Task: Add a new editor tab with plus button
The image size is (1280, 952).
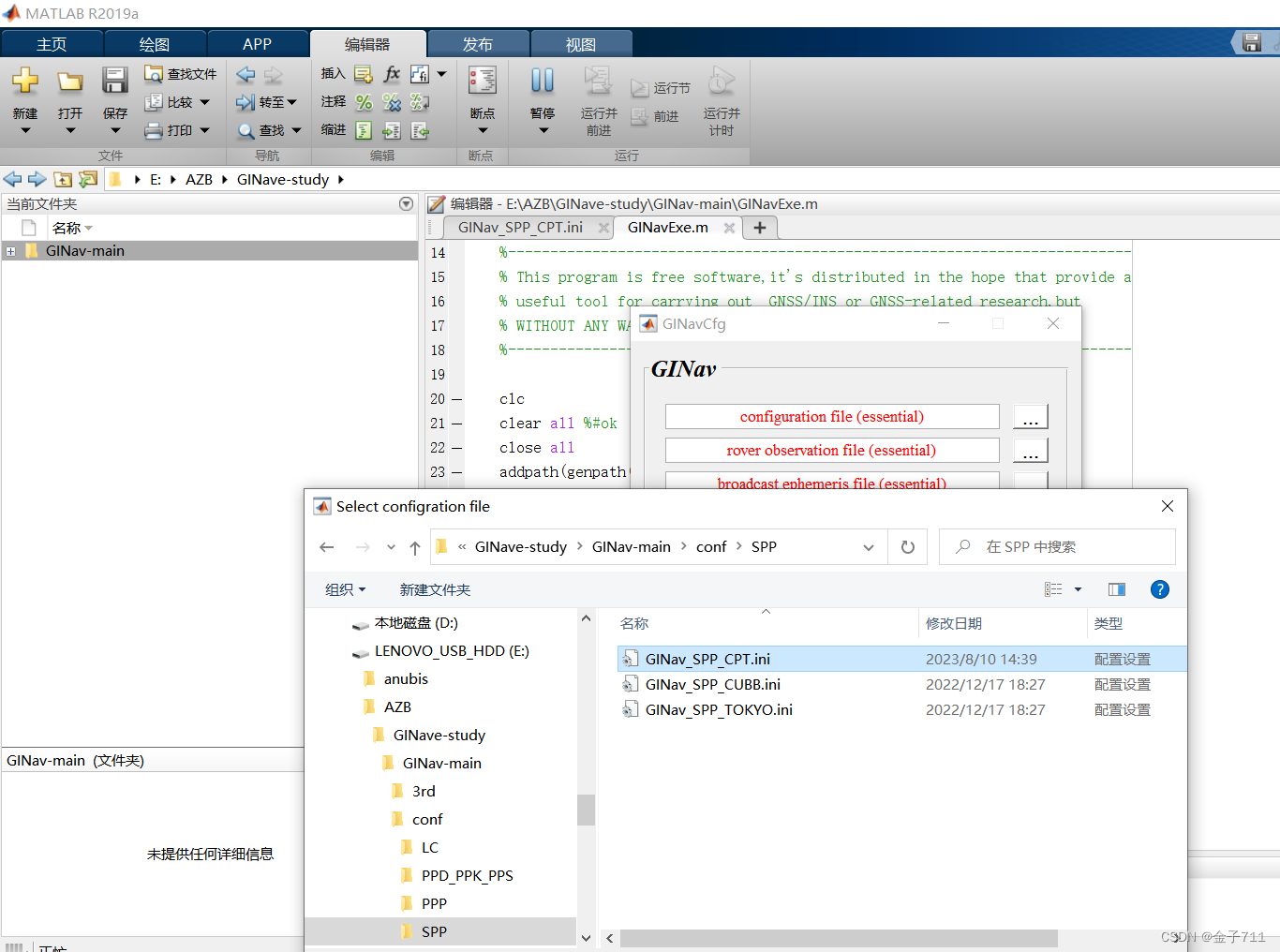Action: (x=760, y=228)
